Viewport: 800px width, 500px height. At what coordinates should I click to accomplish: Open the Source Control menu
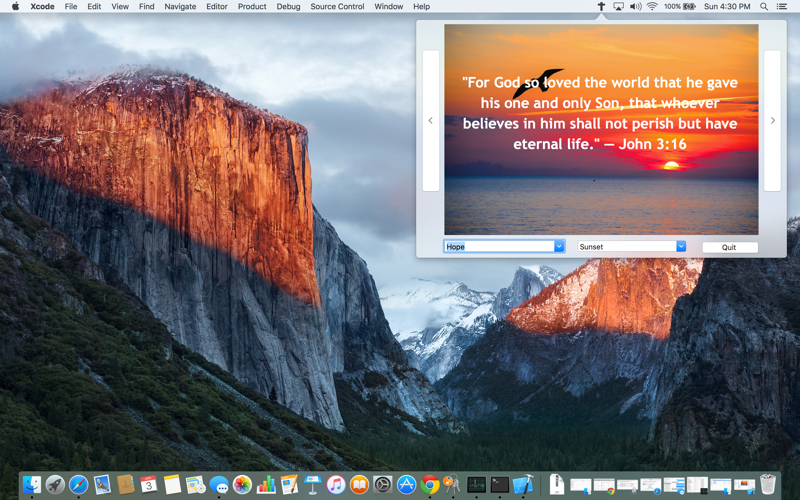(337, 7)
